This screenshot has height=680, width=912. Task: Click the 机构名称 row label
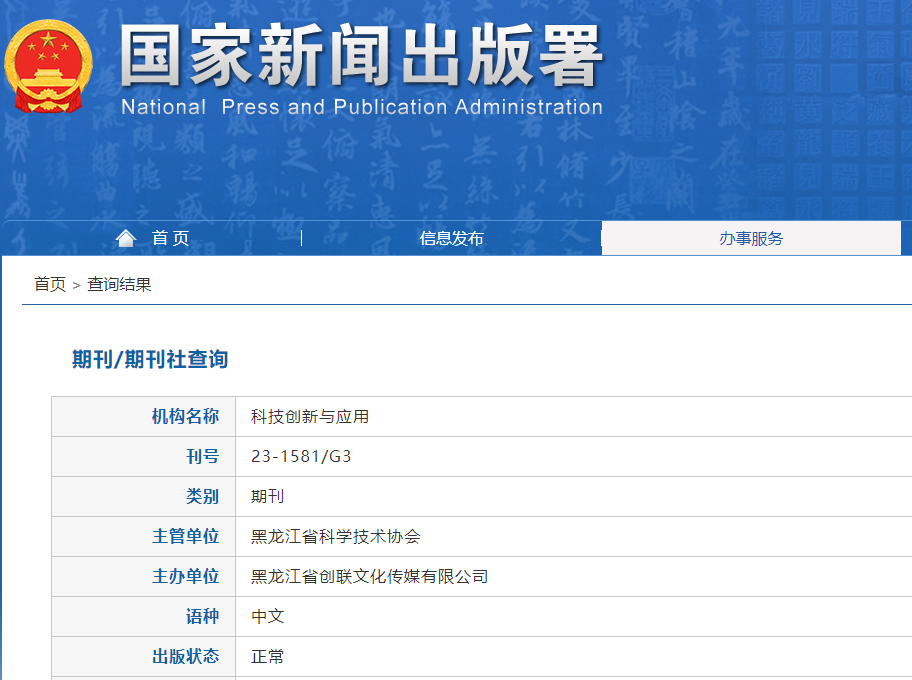click(185, 417)
